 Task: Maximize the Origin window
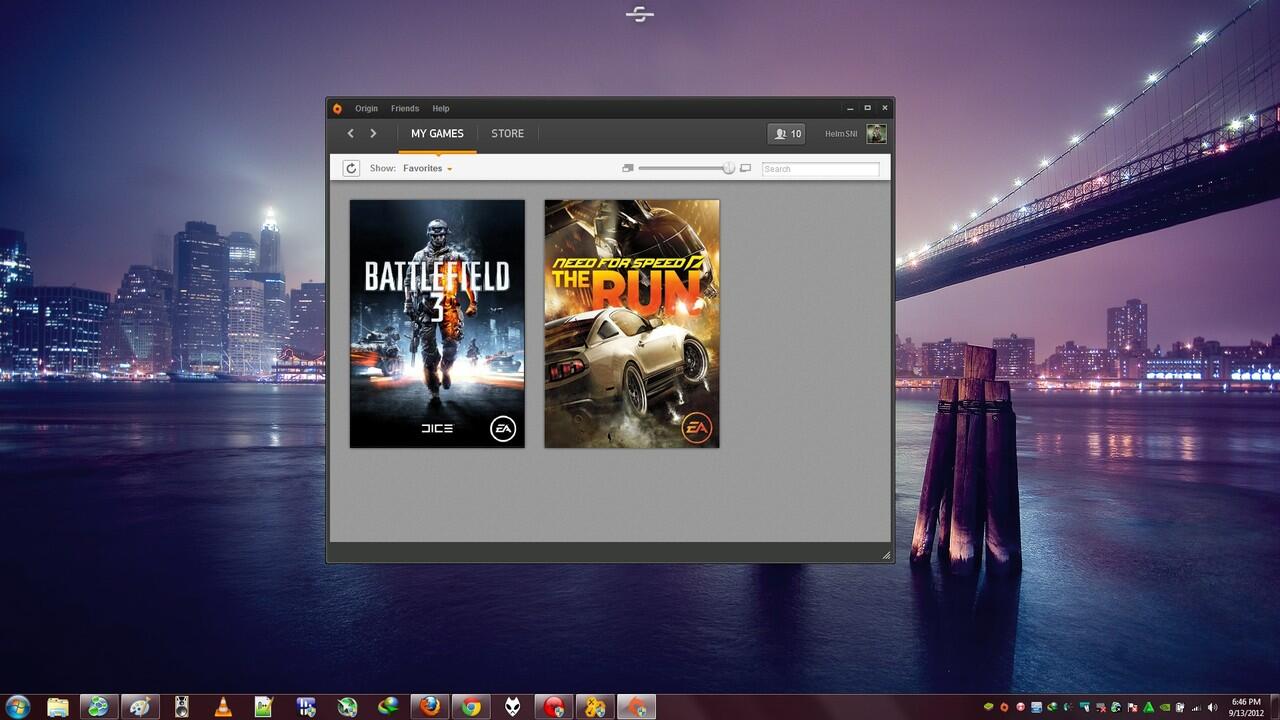point(867,108)
